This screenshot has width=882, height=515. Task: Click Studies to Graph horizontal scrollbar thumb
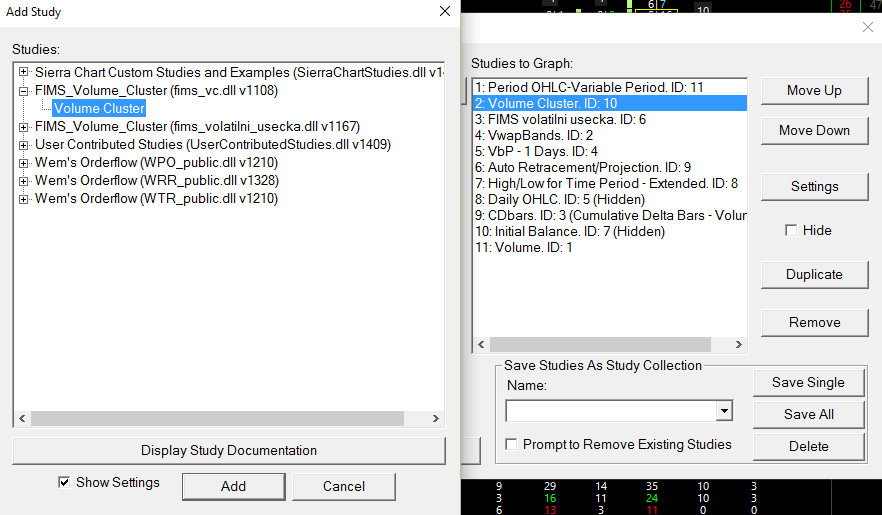click(x=600, y=344)
